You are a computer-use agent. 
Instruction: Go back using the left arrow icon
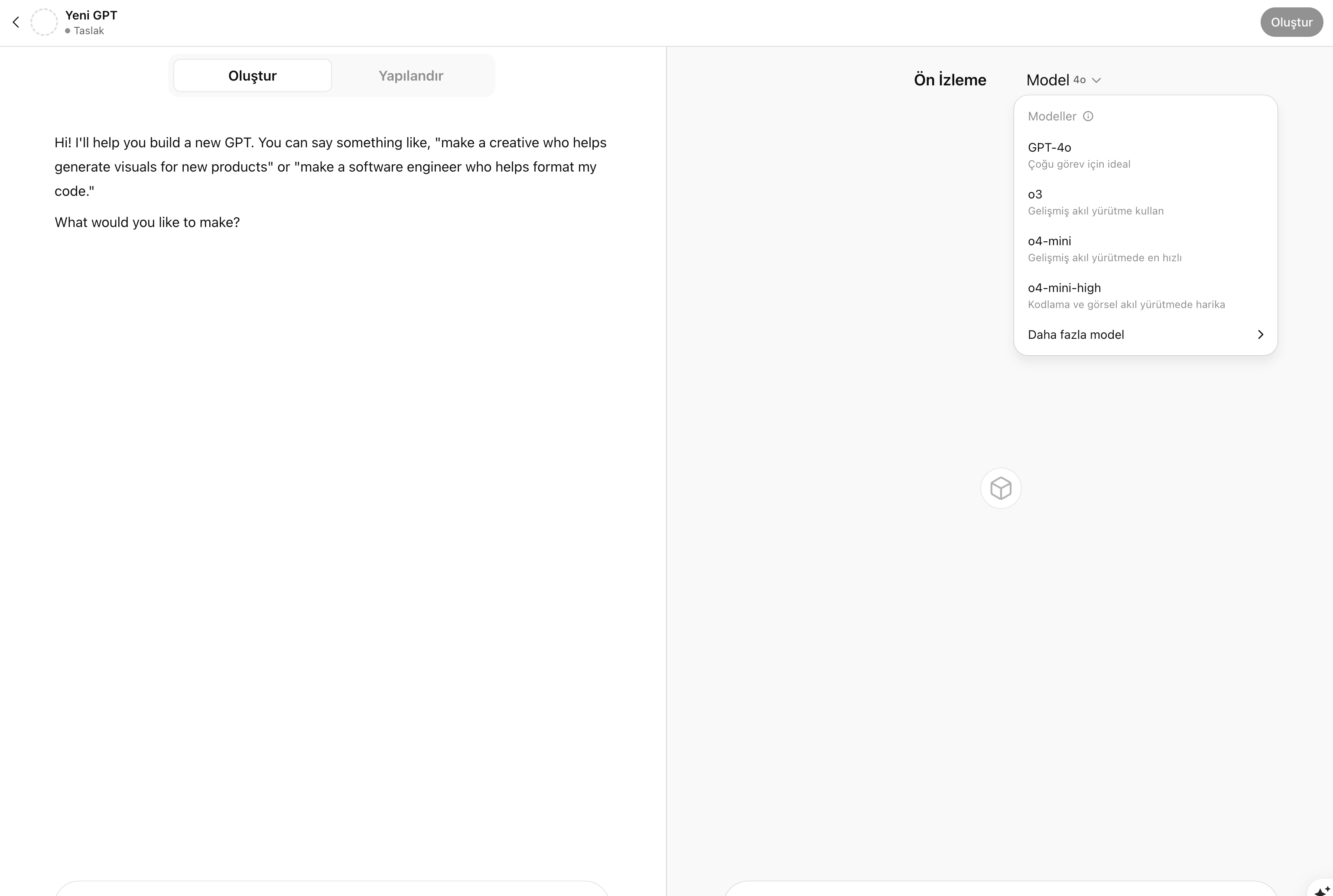16,22
